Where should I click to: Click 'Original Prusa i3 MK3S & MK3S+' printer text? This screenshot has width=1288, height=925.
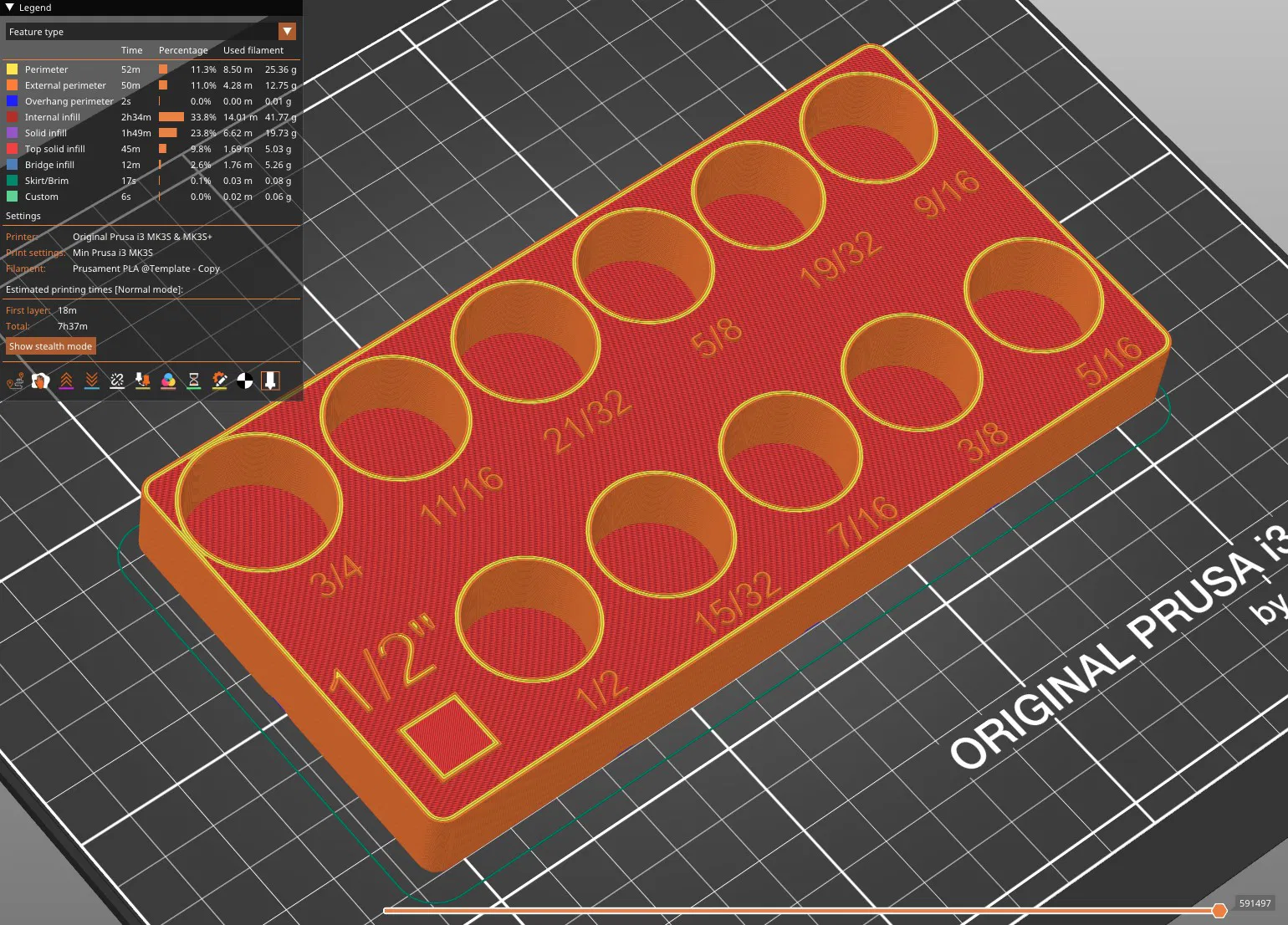[142, 237]
